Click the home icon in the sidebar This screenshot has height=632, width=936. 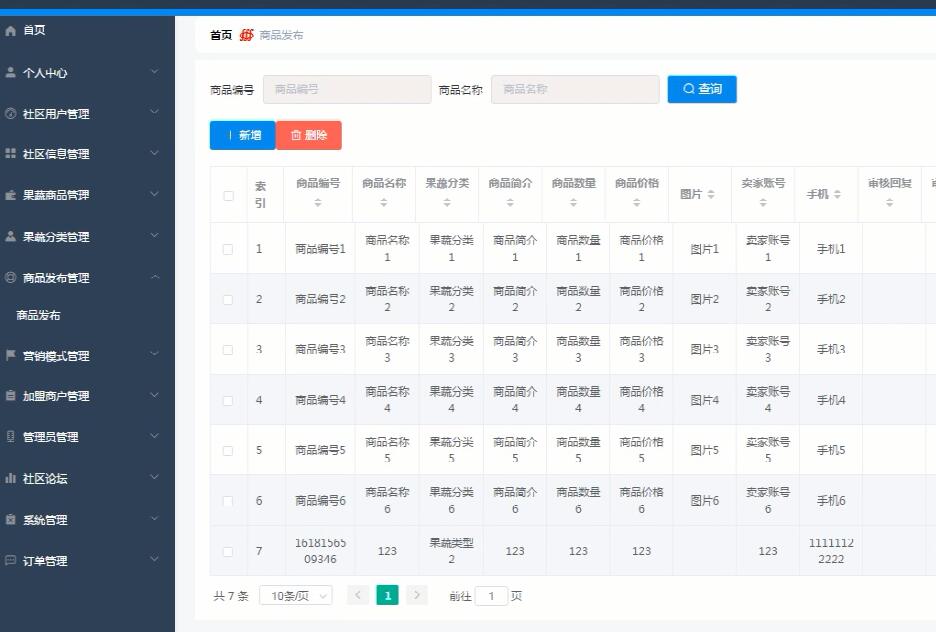tap(10, 30)
